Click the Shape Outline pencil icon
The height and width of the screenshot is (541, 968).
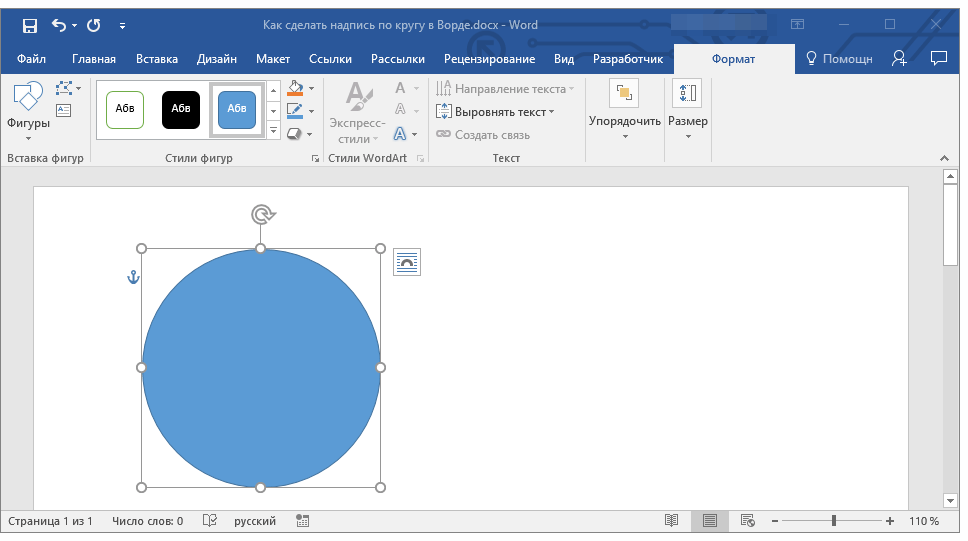pyautogui.click(x=295, y=111)
